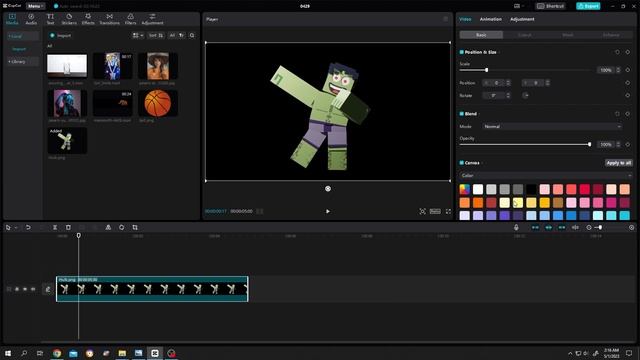Select the Mask sub-tab
The width and height of the screenshot is (640, 360).
tap(568, 35)
